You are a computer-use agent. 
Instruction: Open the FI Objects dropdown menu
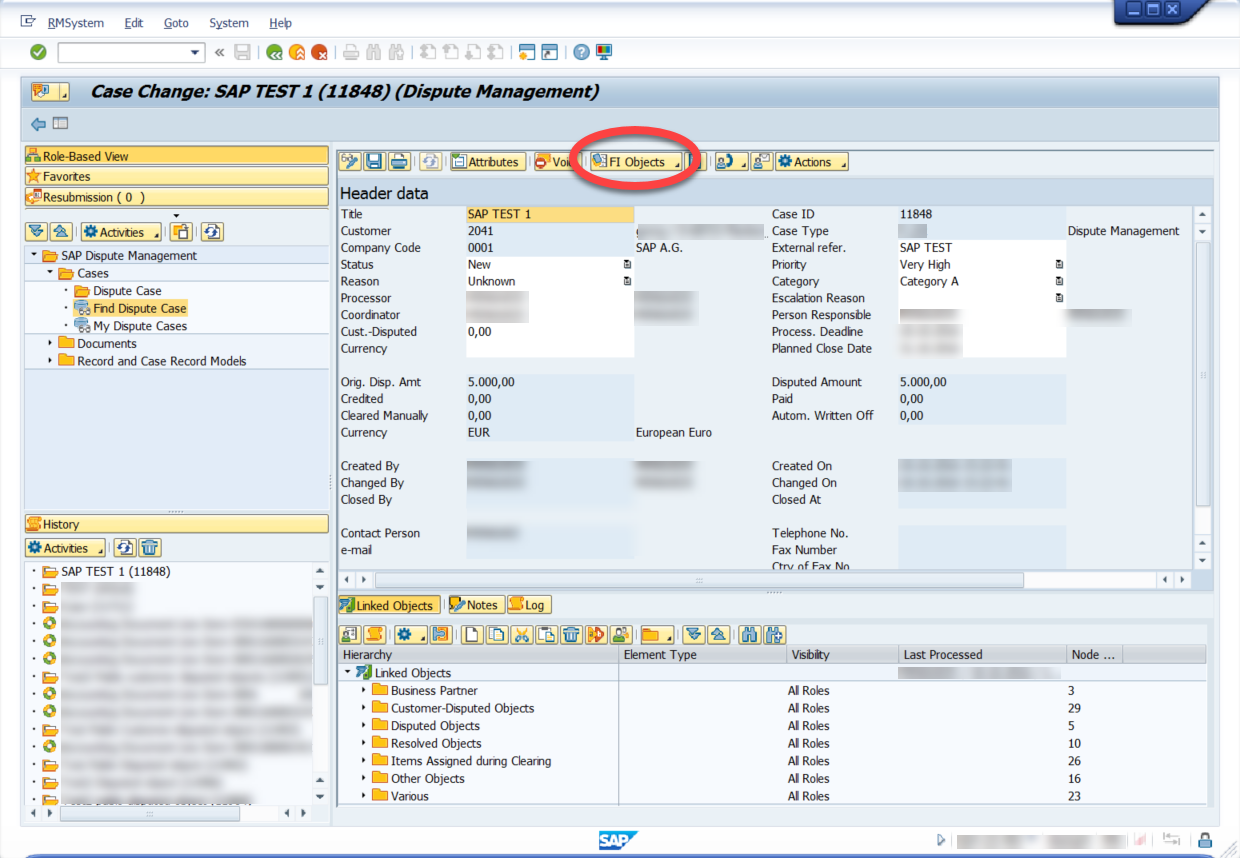point(635,162)
